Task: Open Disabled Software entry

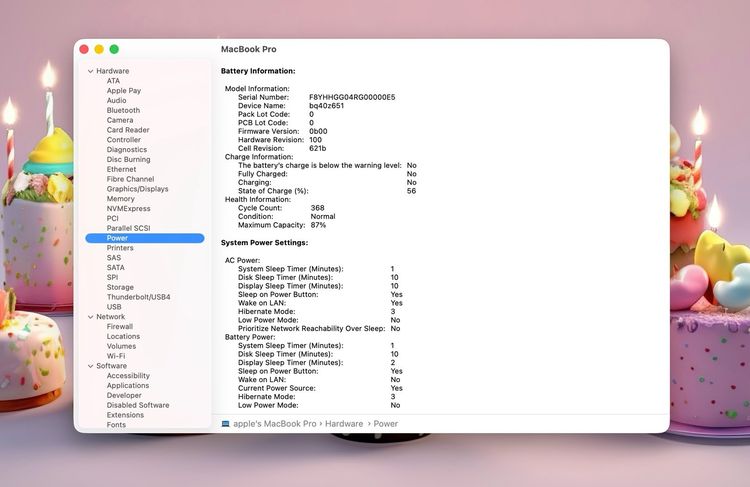Action: click(x=138, y=405)
